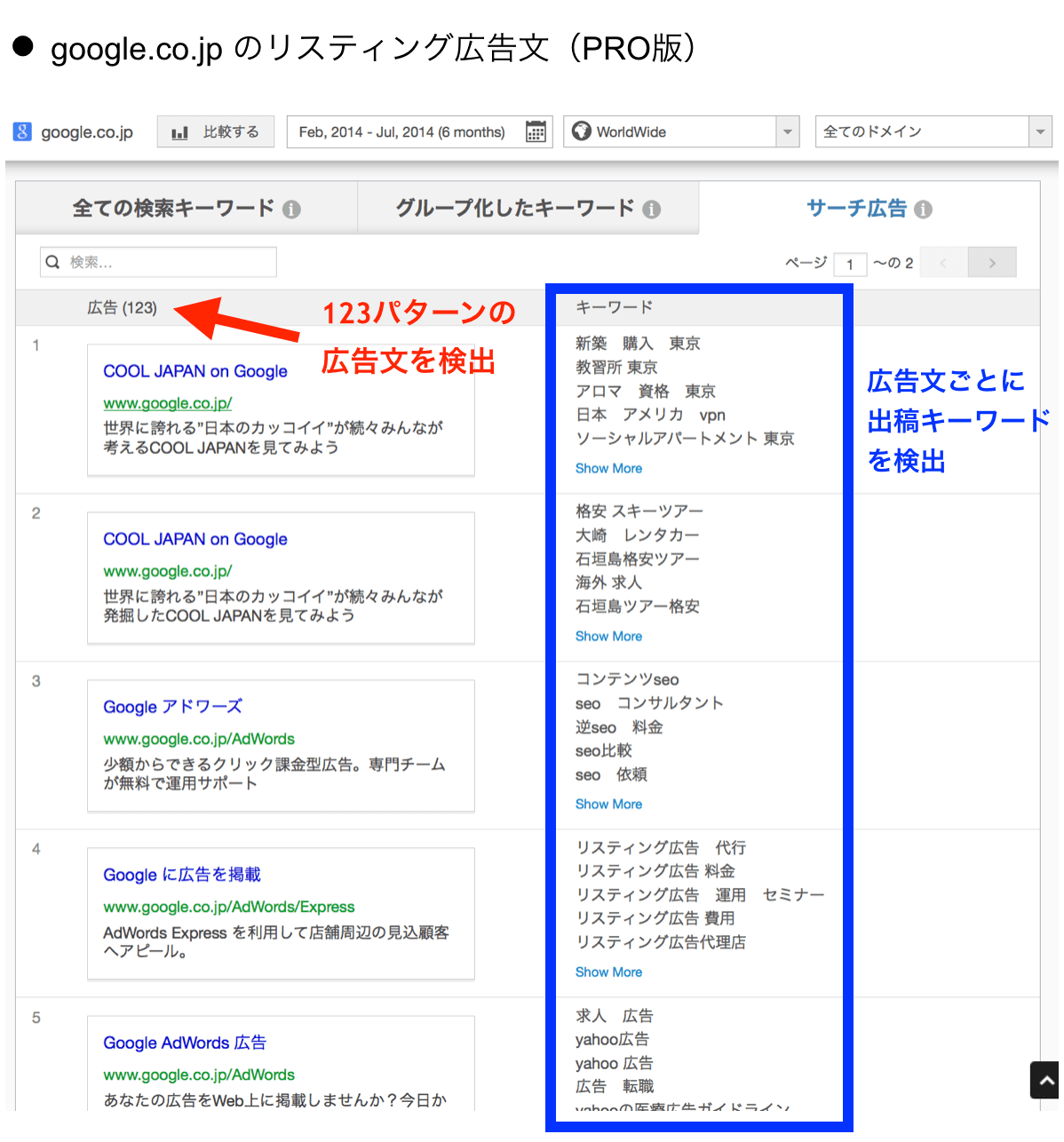This screenshot has width=1064, height=1142.
Task: Open Google アドワーズ ad title link
Action: pyautogui.click(x=172, y=707)
